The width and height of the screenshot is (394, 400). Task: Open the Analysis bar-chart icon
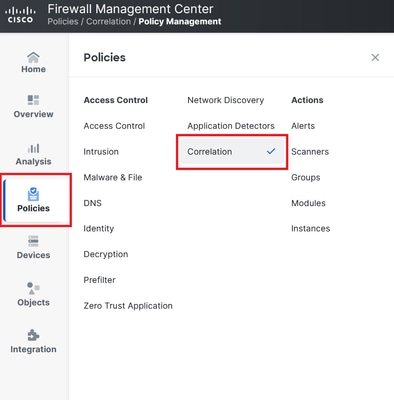[33, 148]
